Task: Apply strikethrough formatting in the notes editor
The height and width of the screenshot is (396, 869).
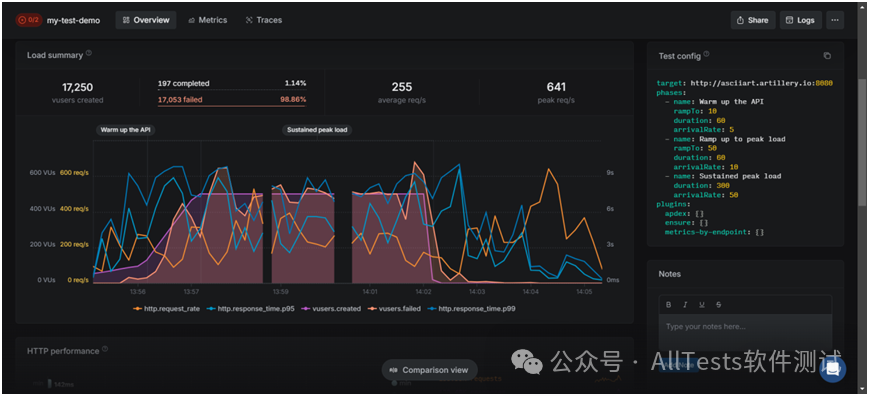Action: click(719, 305)
